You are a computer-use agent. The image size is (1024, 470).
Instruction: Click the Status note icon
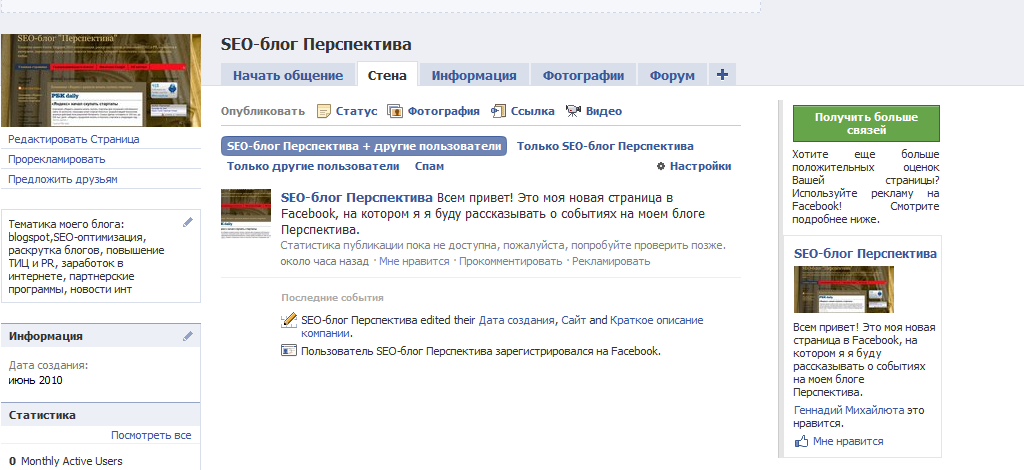(323, 112)
